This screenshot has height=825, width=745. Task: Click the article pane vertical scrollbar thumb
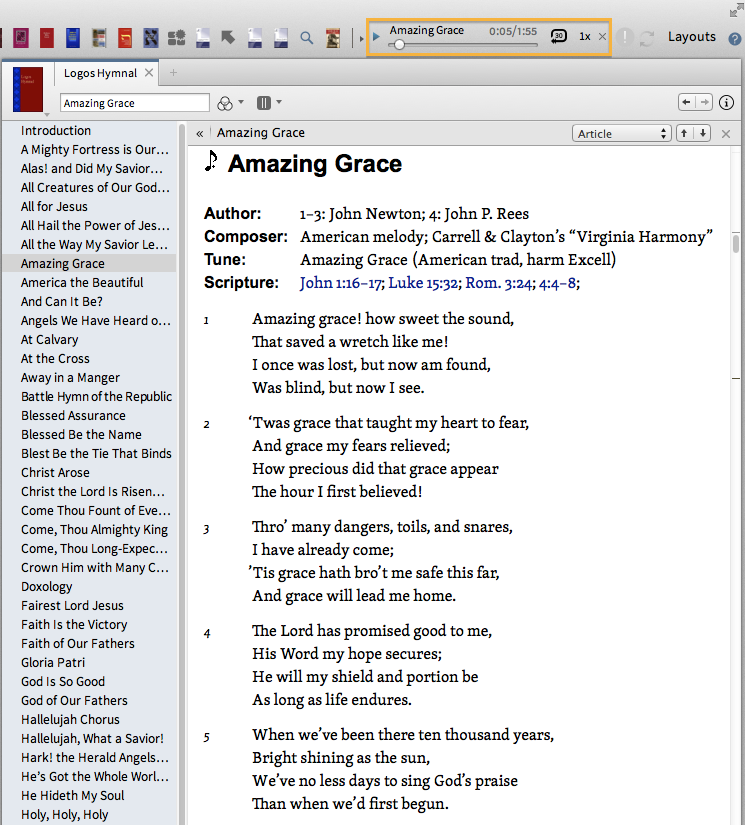point(736,244)
